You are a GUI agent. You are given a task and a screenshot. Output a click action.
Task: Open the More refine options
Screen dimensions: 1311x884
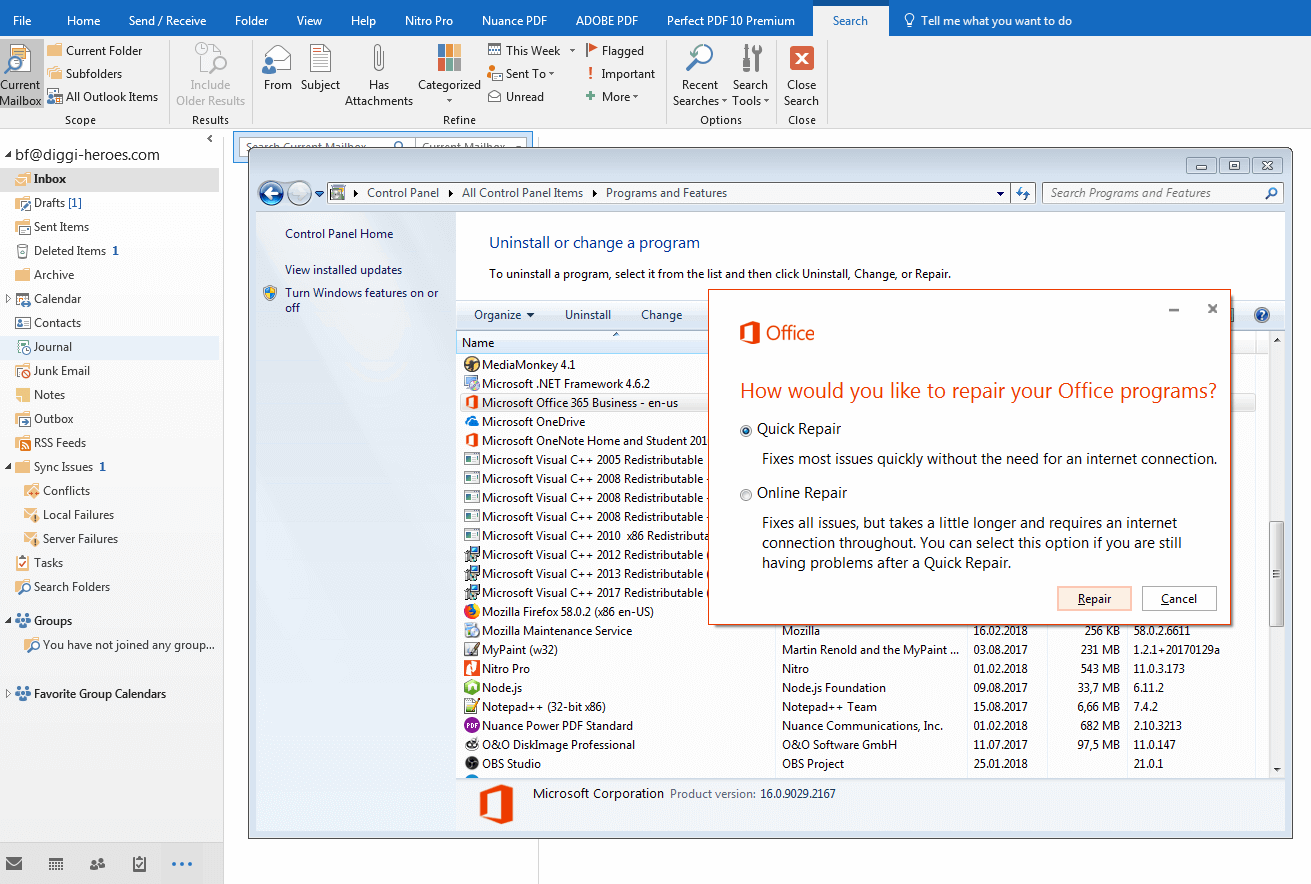(x=612, y=97)
